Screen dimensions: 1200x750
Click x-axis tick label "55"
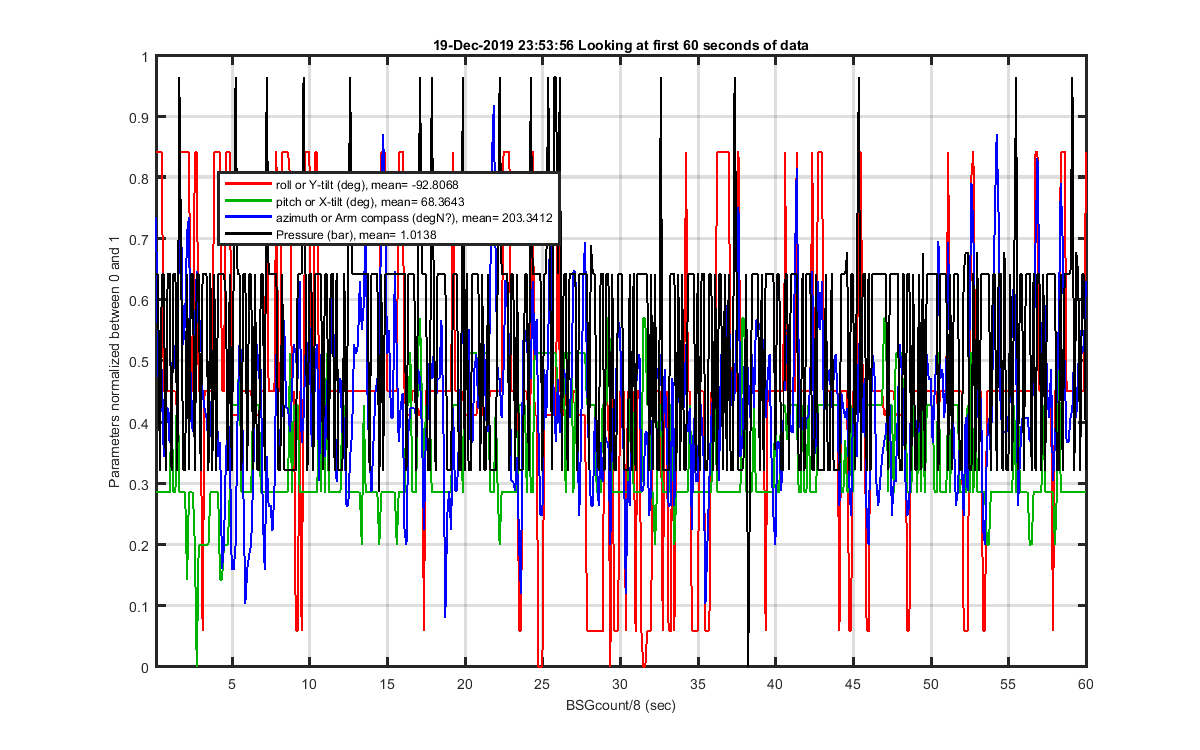[x=1008, y=684]
